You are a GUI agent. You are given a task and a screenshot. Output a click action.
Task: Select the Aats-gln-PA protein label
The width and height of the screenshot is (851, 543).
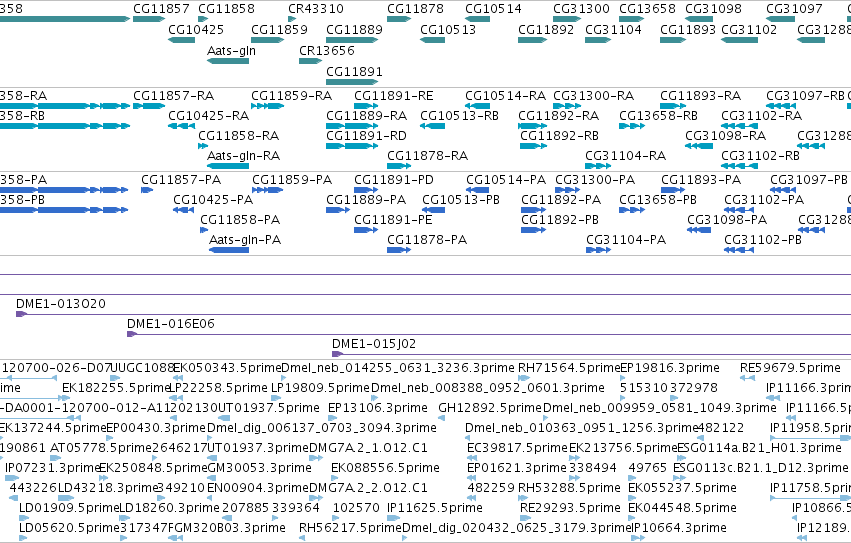tap(245, 240)
